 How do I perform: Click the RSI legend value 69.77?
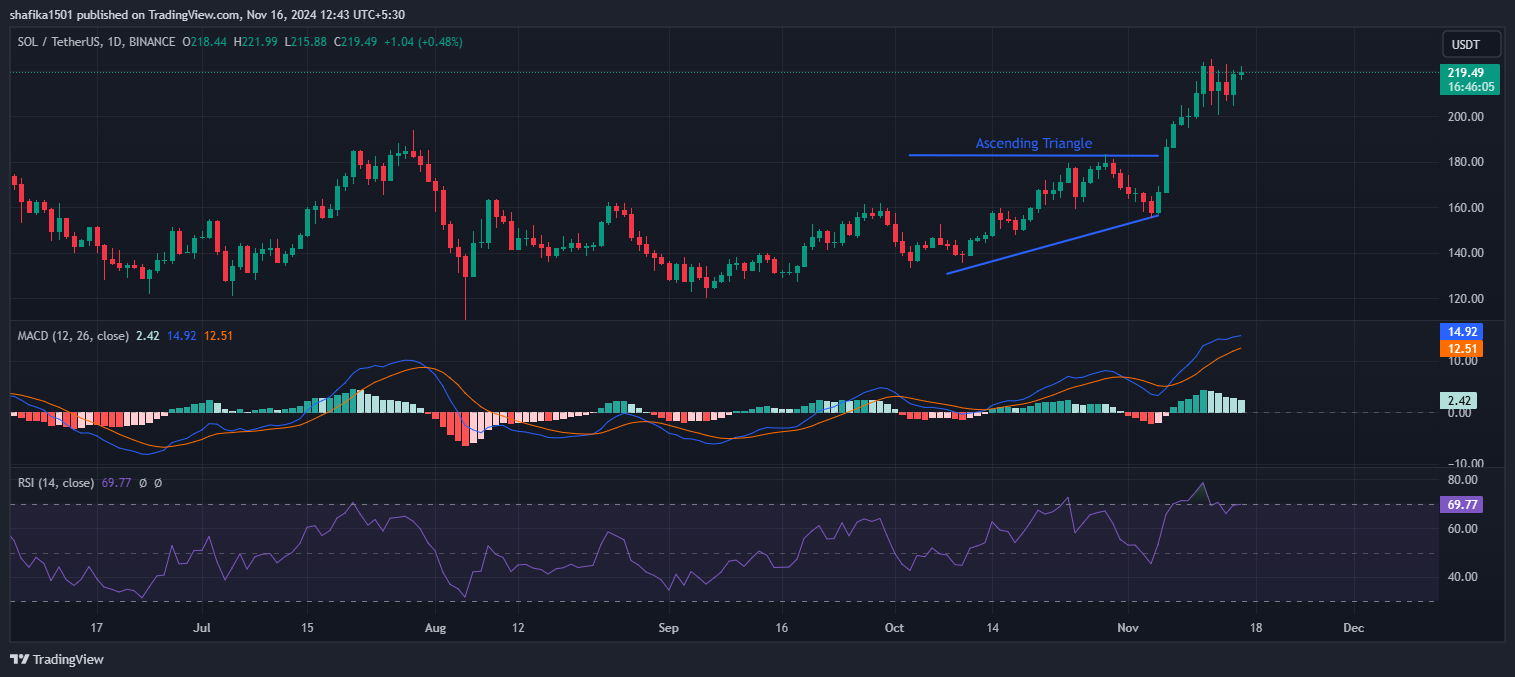click(x=117, y=483)
